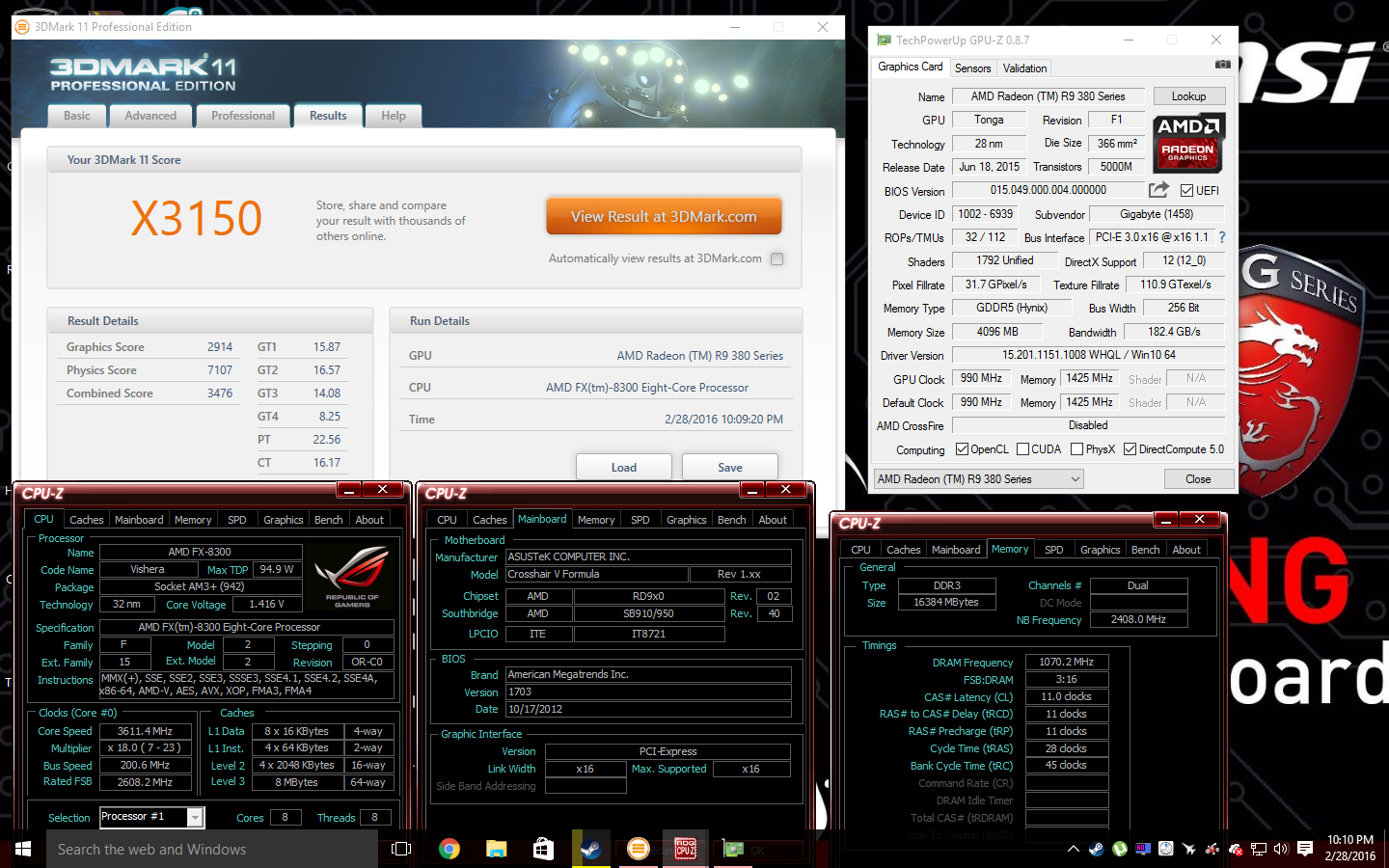The width and height of the screenshot is (1389, 868).
Task: Open the Action Center notifications icon
Action: pos(1305,850)
